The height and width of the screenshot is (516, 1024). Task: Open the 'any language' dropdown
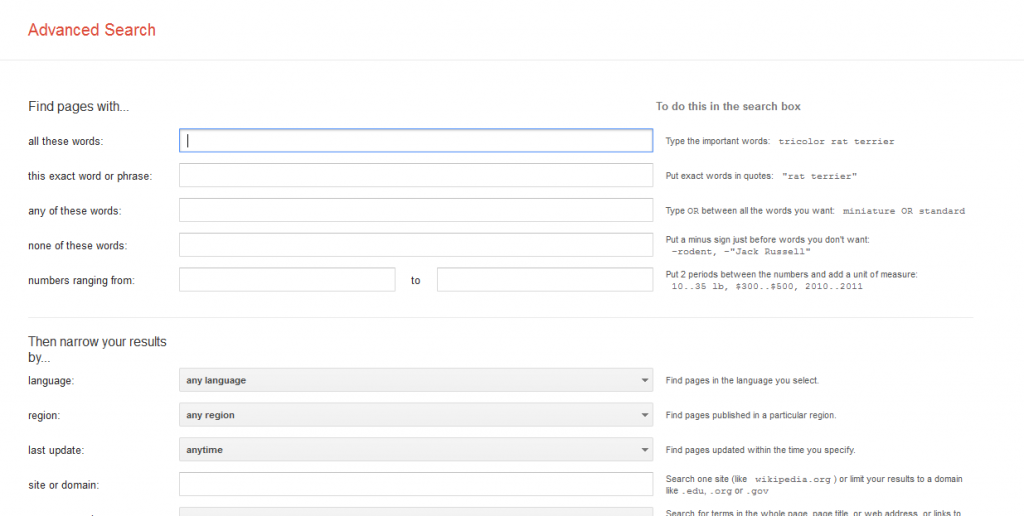pyautogui.click(x=416, y=380)
